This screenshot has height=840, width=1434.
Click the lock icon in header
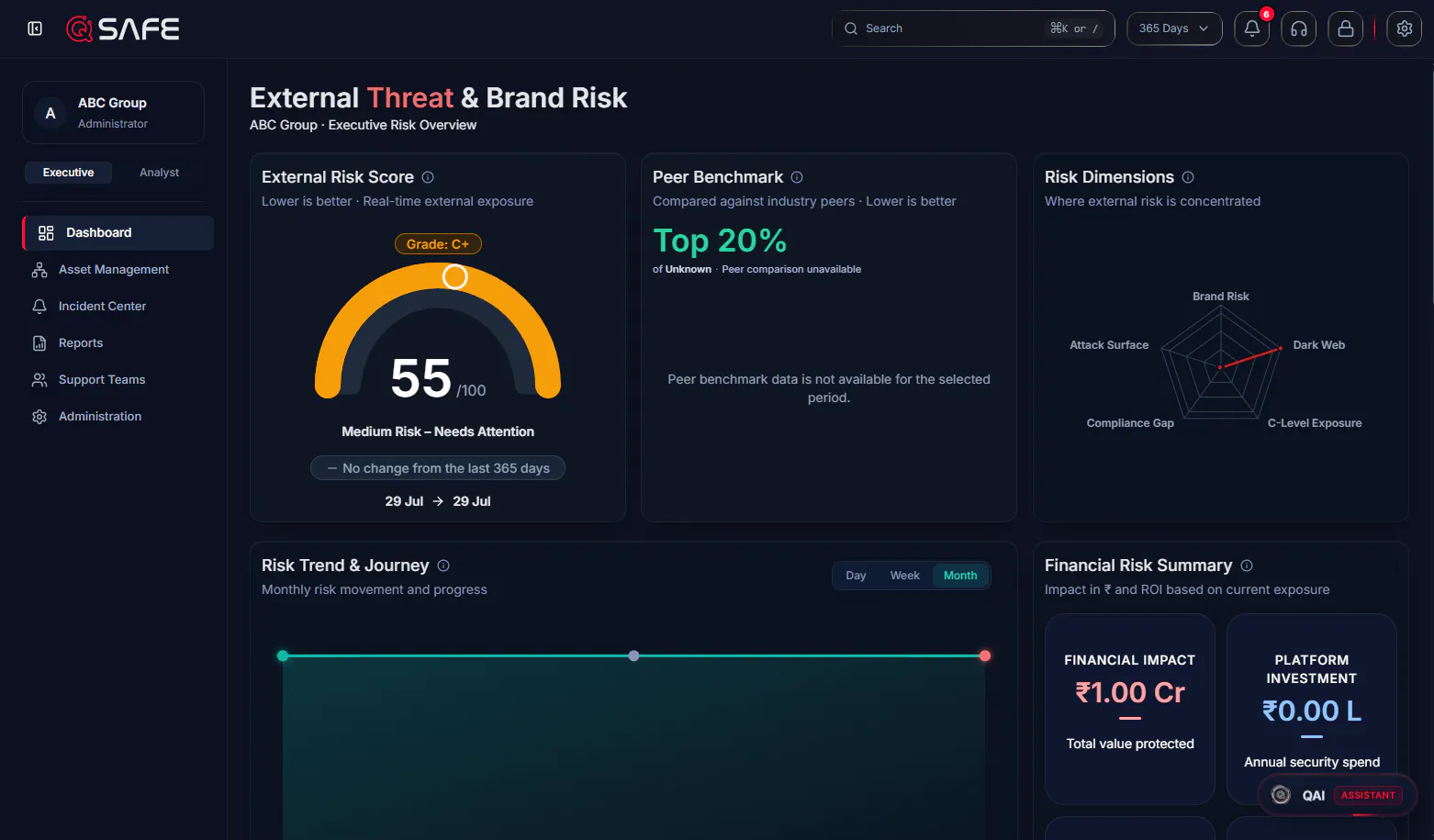click(x=1346, y=28)
